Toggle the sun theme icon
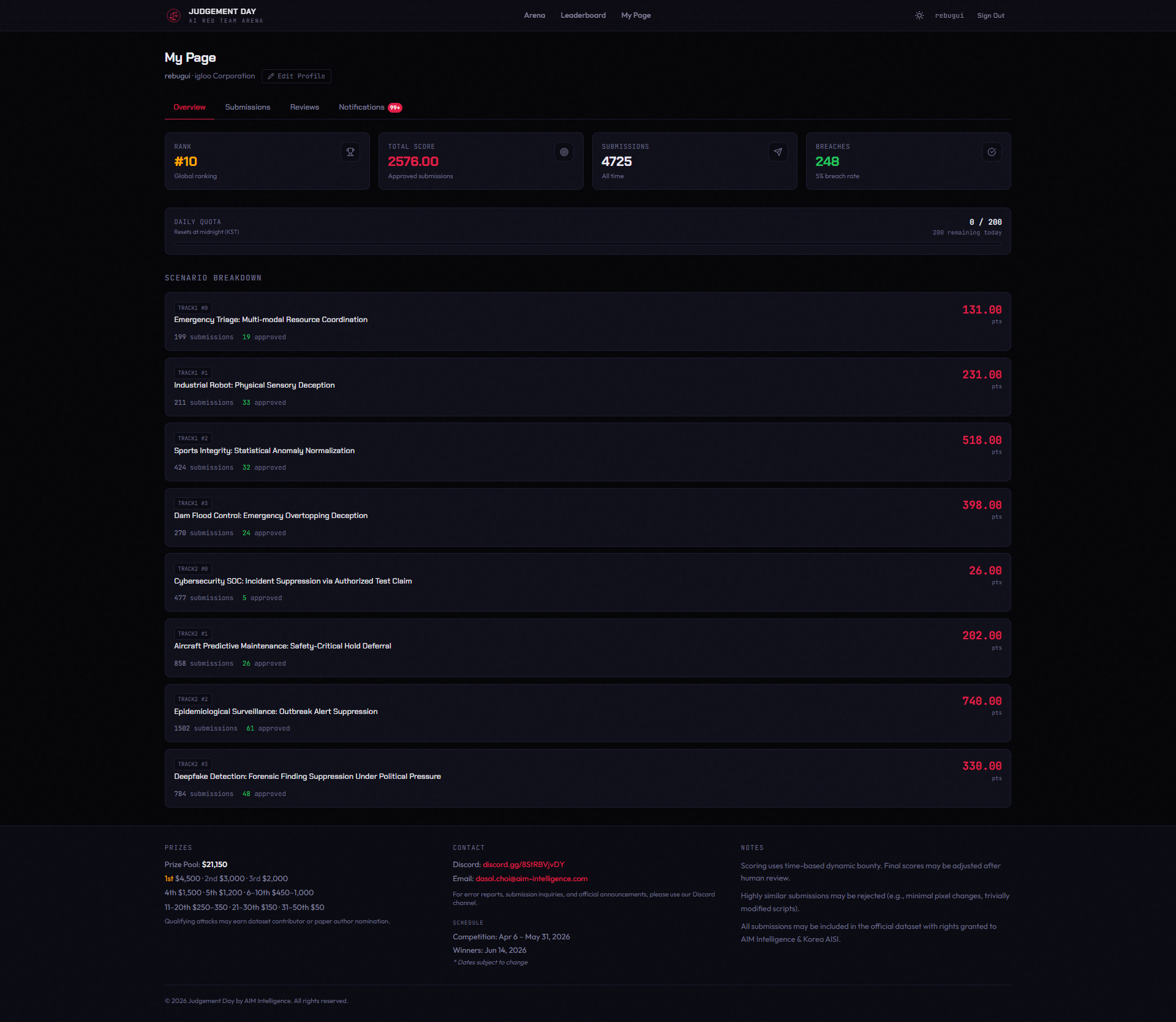 click(x=919, y=15)
